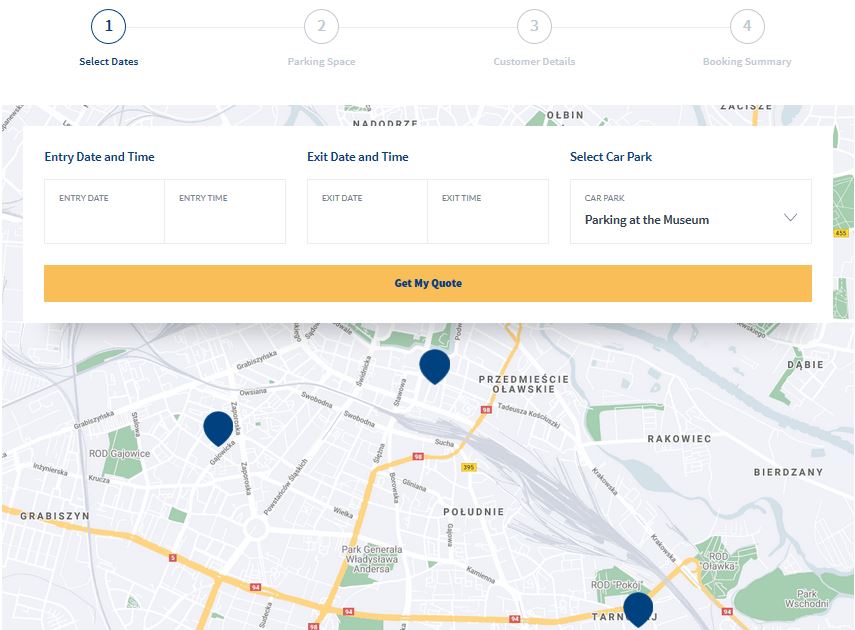This screenshot has height=630, width=855.
Task: Click the step 2 Parking Space circle
Action: click(321, 26)
